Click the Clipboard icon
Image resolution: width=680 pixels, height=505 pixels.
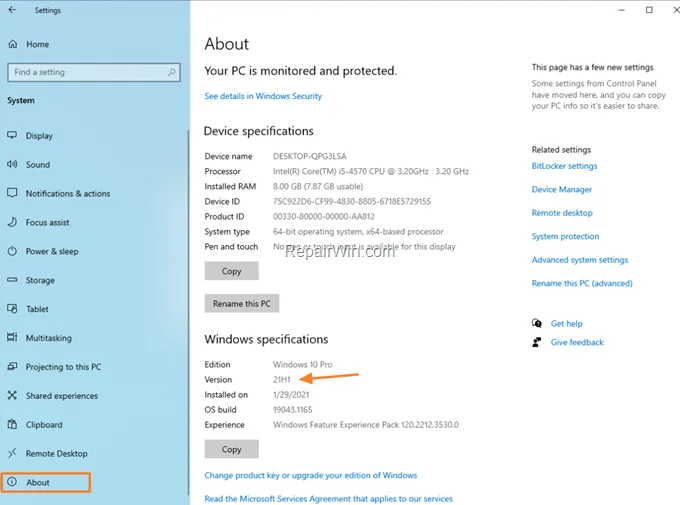[12, 424]
